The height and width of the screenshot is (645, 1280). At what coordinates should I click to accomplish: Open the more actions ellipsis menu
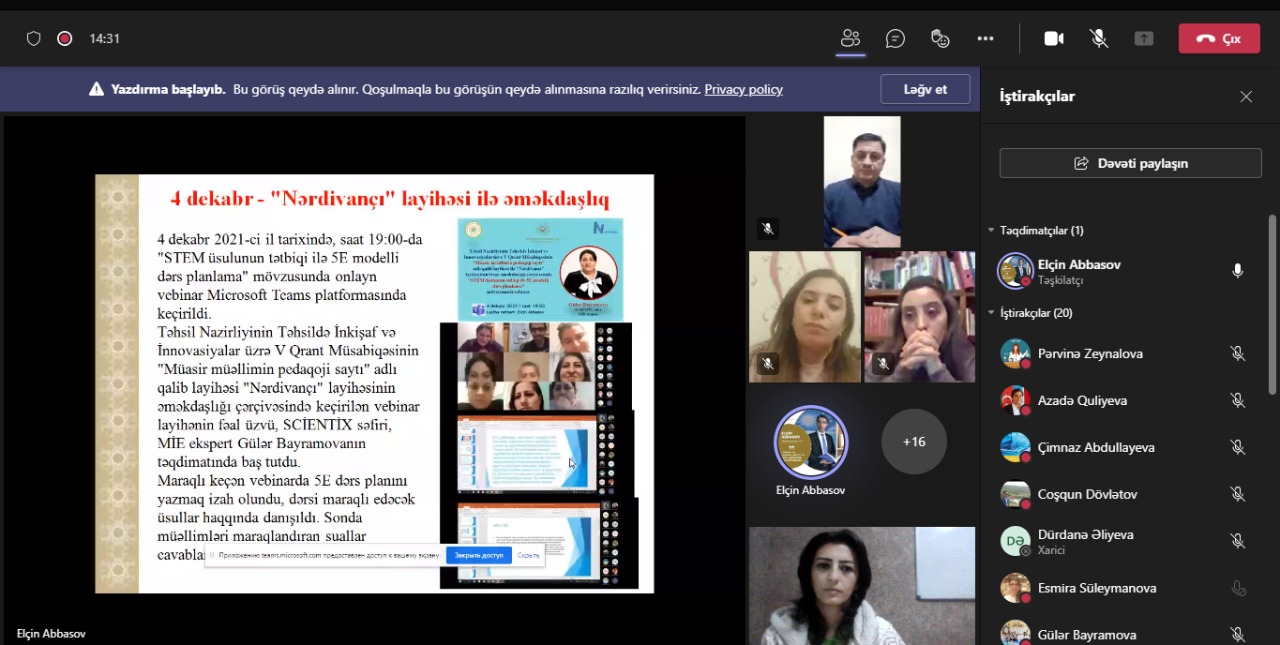point(985,38)
